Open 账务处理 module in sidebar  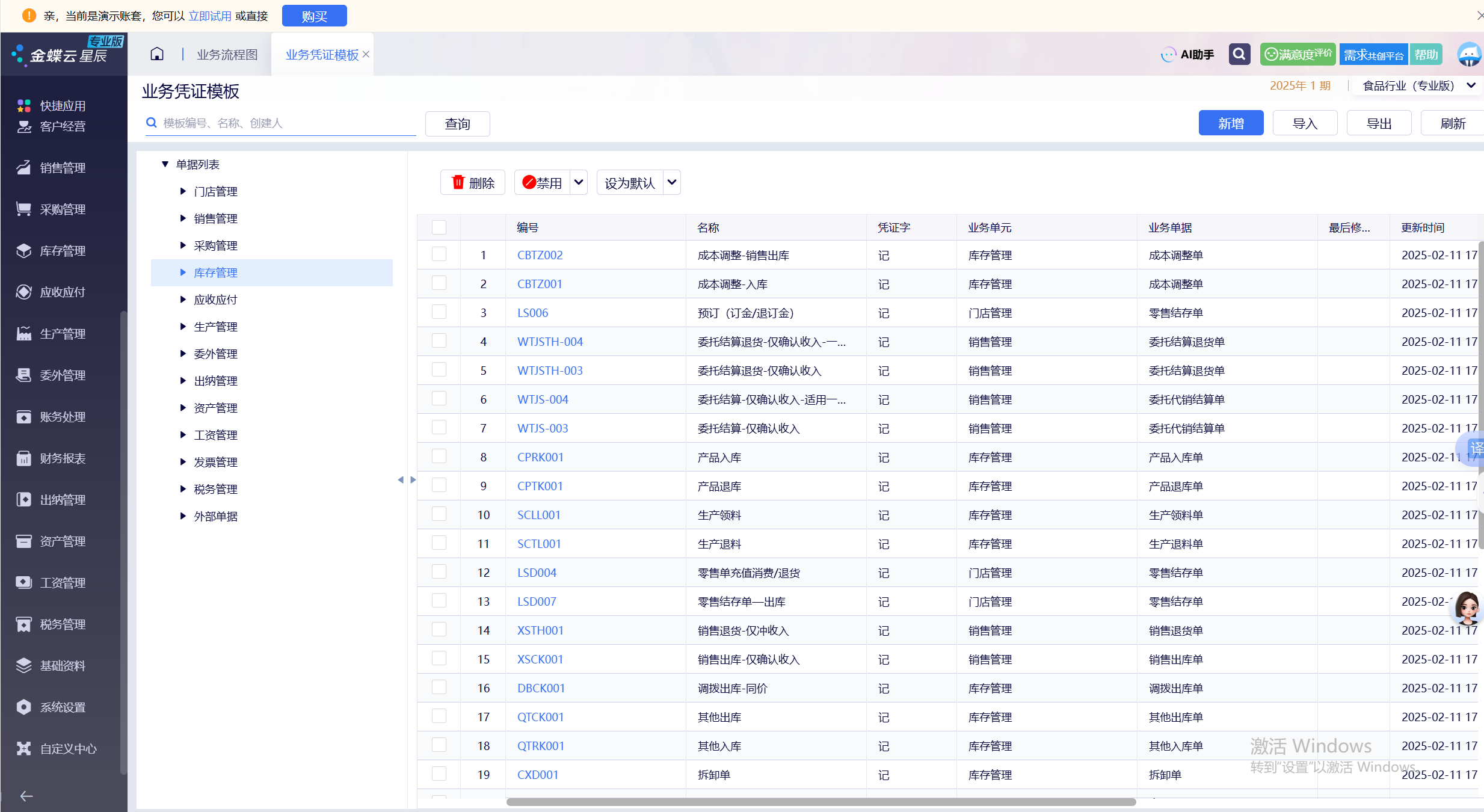pos(63,417)
